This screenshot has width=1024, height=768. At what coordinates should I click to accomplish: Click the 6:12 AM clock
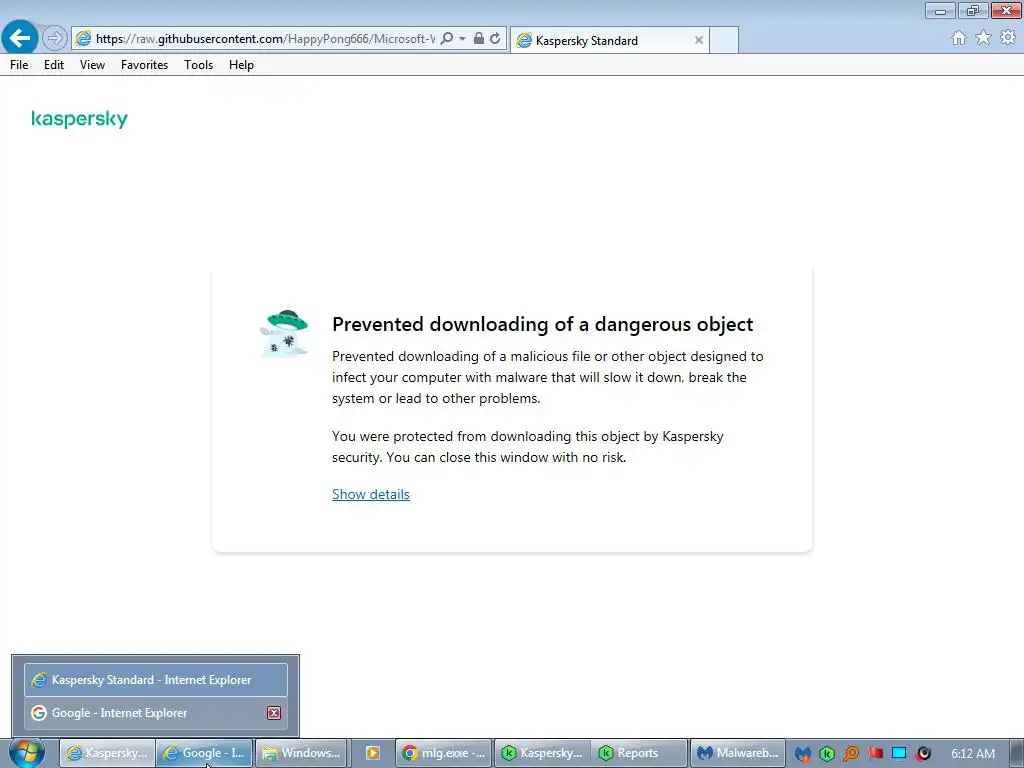pos(973,754)
